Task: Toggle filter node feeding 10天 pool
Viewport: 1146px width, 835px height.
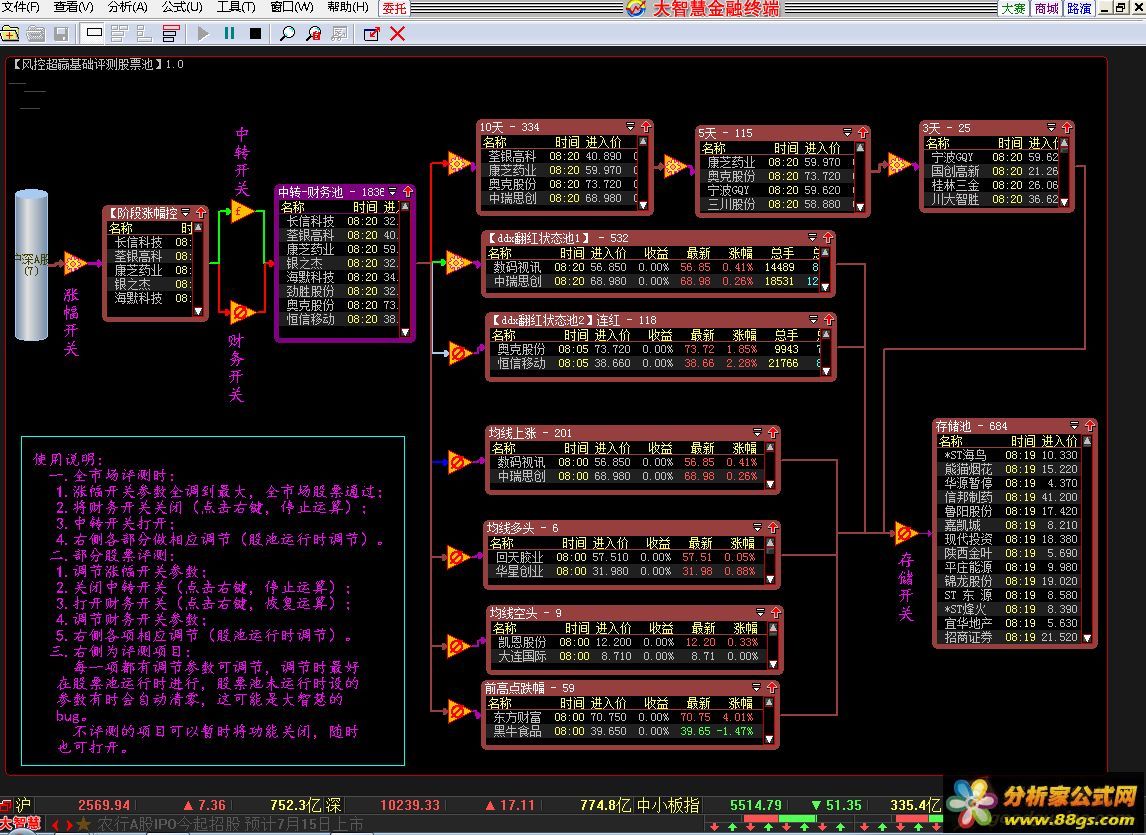Action: coord(459,163)
